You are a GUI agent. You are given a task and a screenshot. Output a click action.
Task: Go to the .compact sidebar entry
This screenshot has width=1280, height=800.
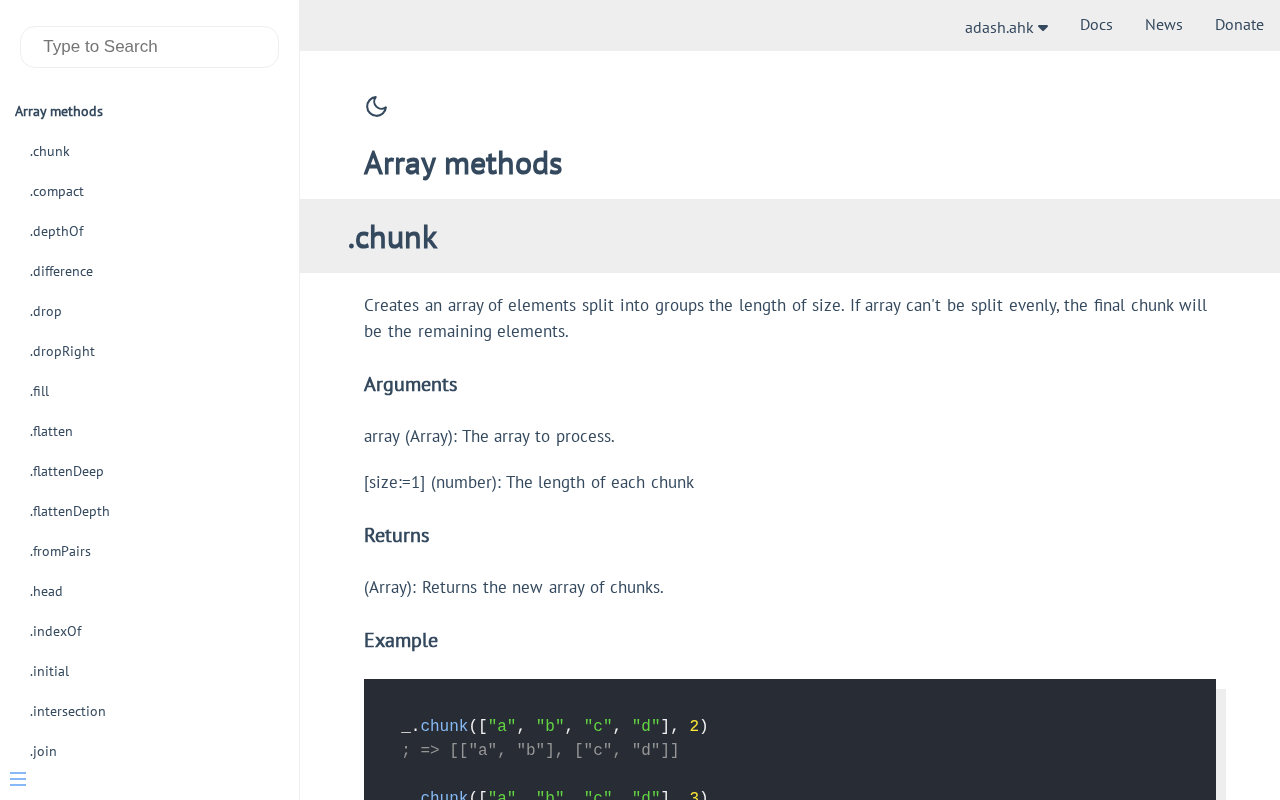(x=57, y=191)
